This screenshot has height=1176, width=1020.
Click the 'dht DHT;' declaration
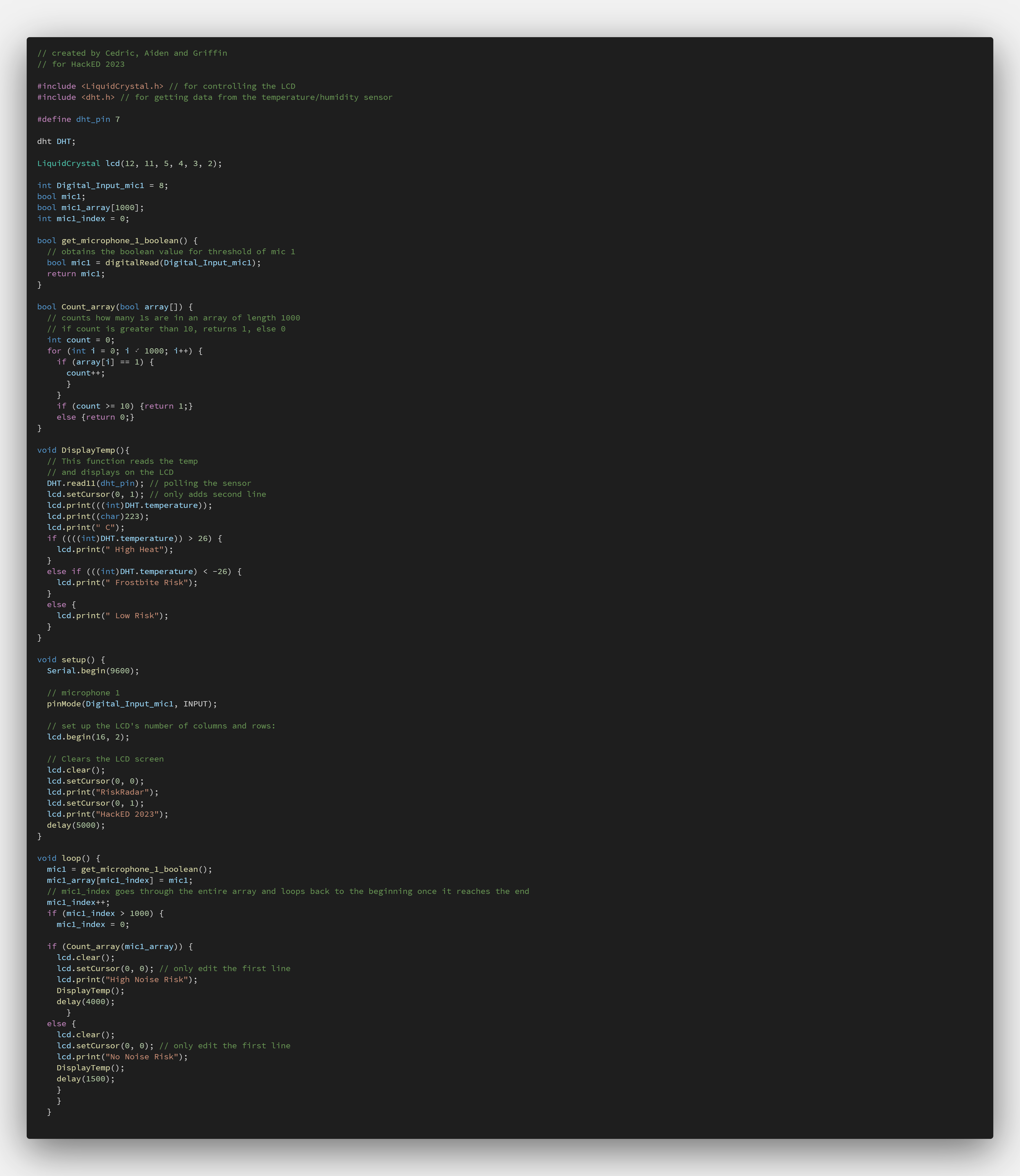[56, 141]
